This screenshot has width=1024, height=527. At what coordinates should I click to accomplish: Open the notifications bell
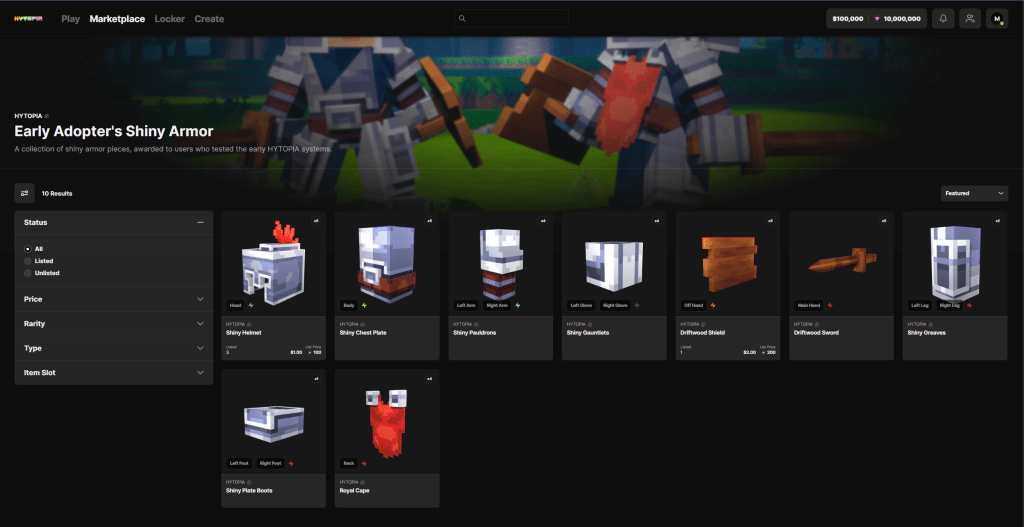click(x=943, y=18)
